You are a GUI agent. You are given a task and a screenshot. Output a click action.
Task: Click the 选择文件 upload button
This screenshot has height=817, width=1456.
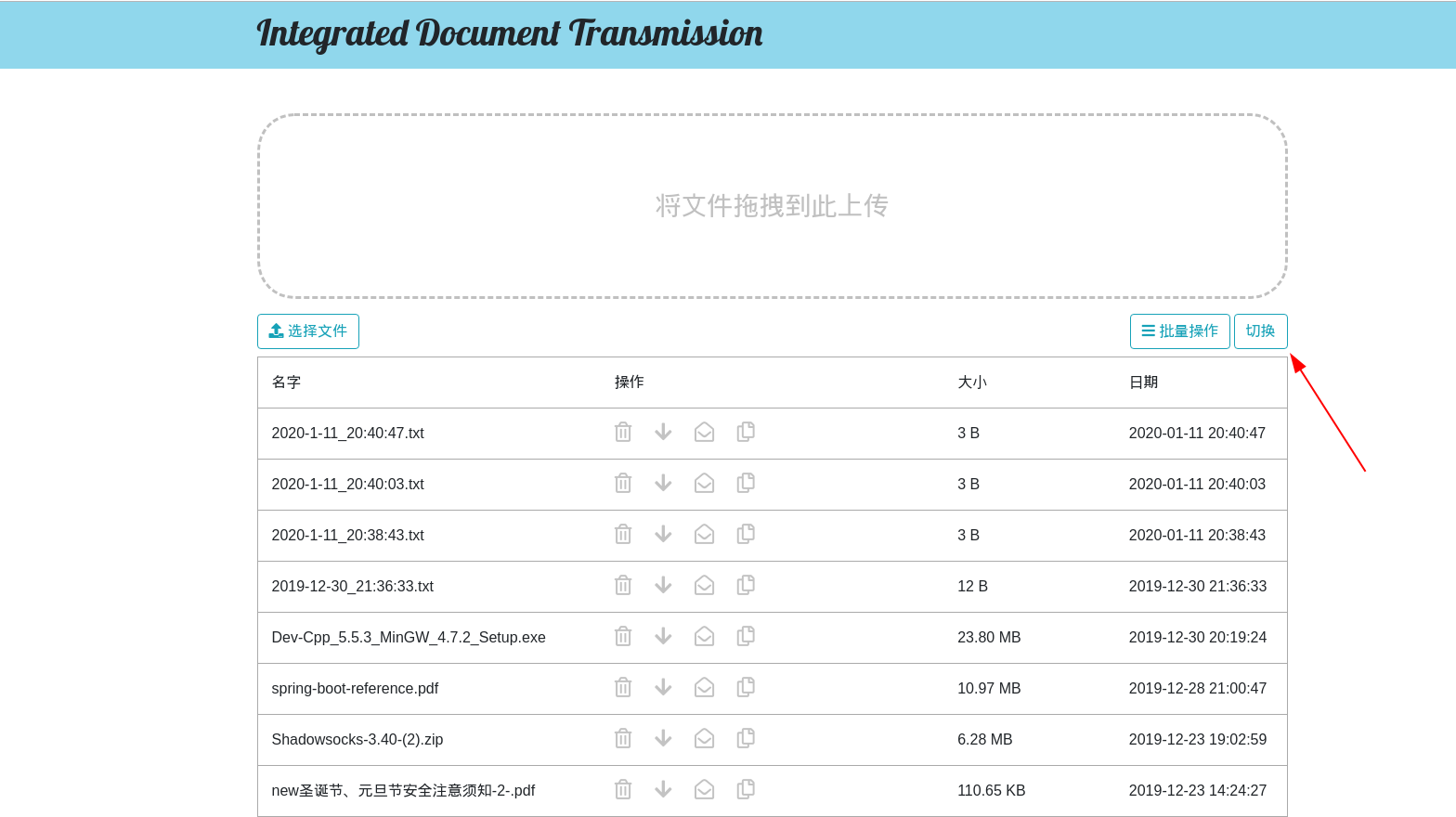pos(308,331)
